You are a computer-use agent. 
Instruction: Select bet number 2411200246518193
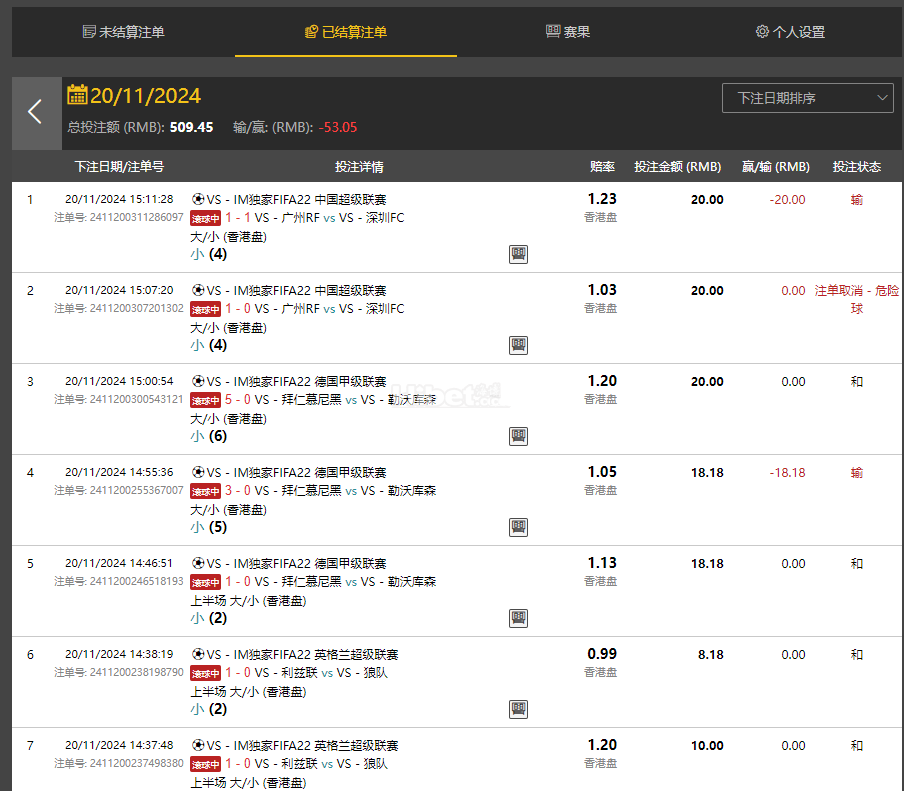[x=137, y=582]
